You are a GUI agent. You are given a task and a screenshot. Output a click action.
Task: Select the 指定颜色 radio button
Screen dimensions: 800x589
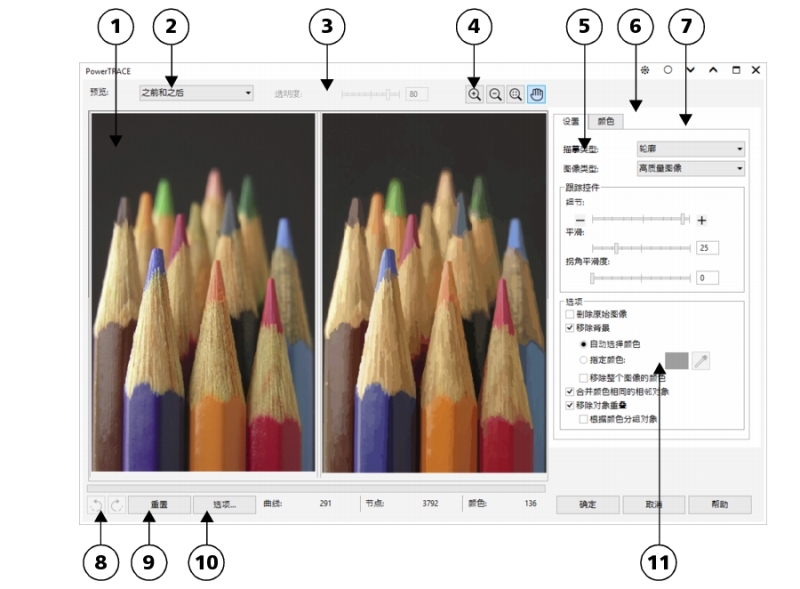tap(583, 360)
